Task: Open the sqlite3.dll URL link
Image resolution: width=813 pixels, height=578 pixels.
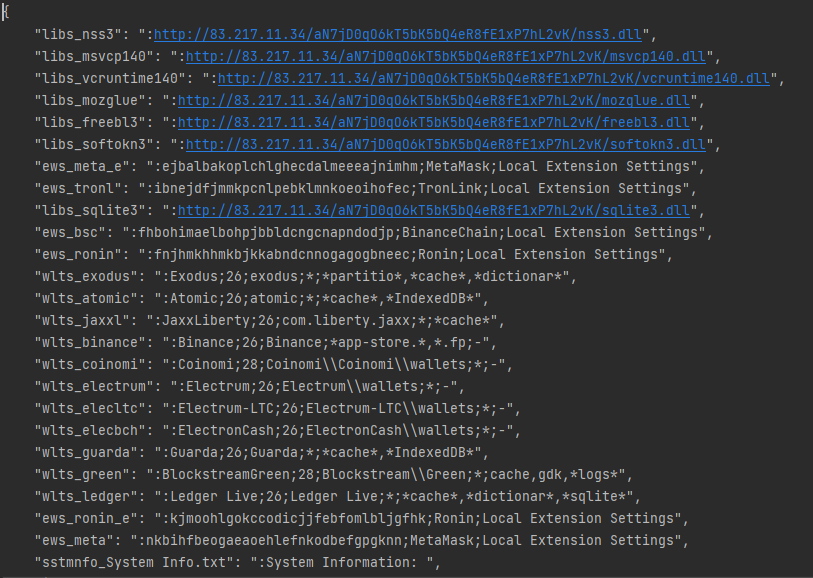Action: coord(434,210)
